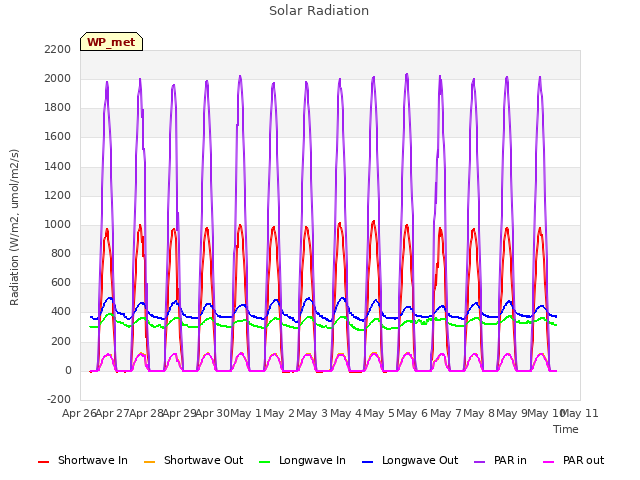Click the May 9 x-axis label

coord(513,413)
